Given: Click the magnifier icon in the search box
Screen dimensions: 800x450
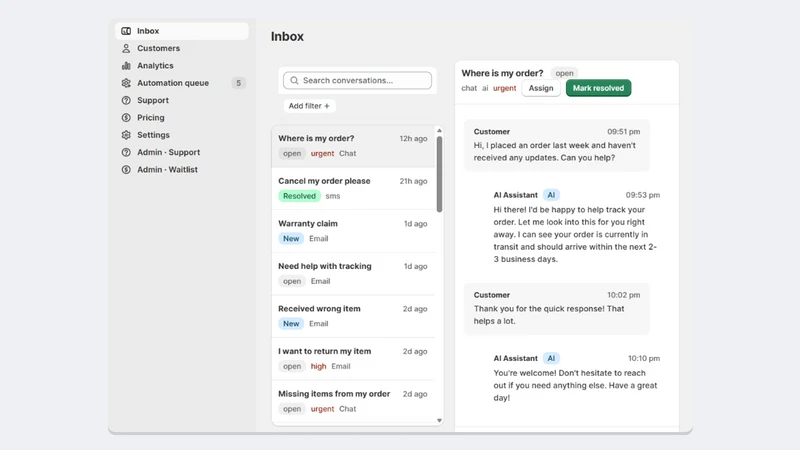Looking at the screenshot, I should (294, 81).
